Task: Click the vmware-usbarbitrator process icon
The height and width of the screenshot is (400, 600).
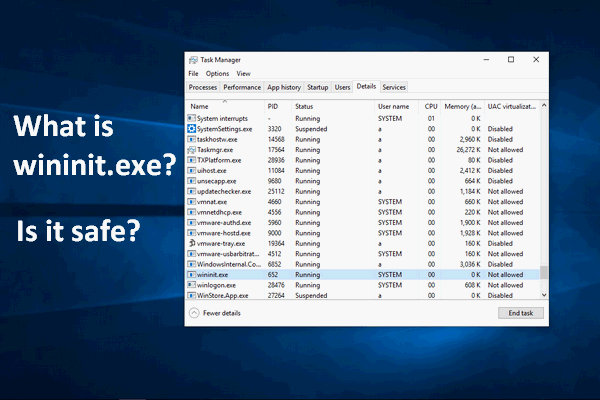Action: click(191, 253)
